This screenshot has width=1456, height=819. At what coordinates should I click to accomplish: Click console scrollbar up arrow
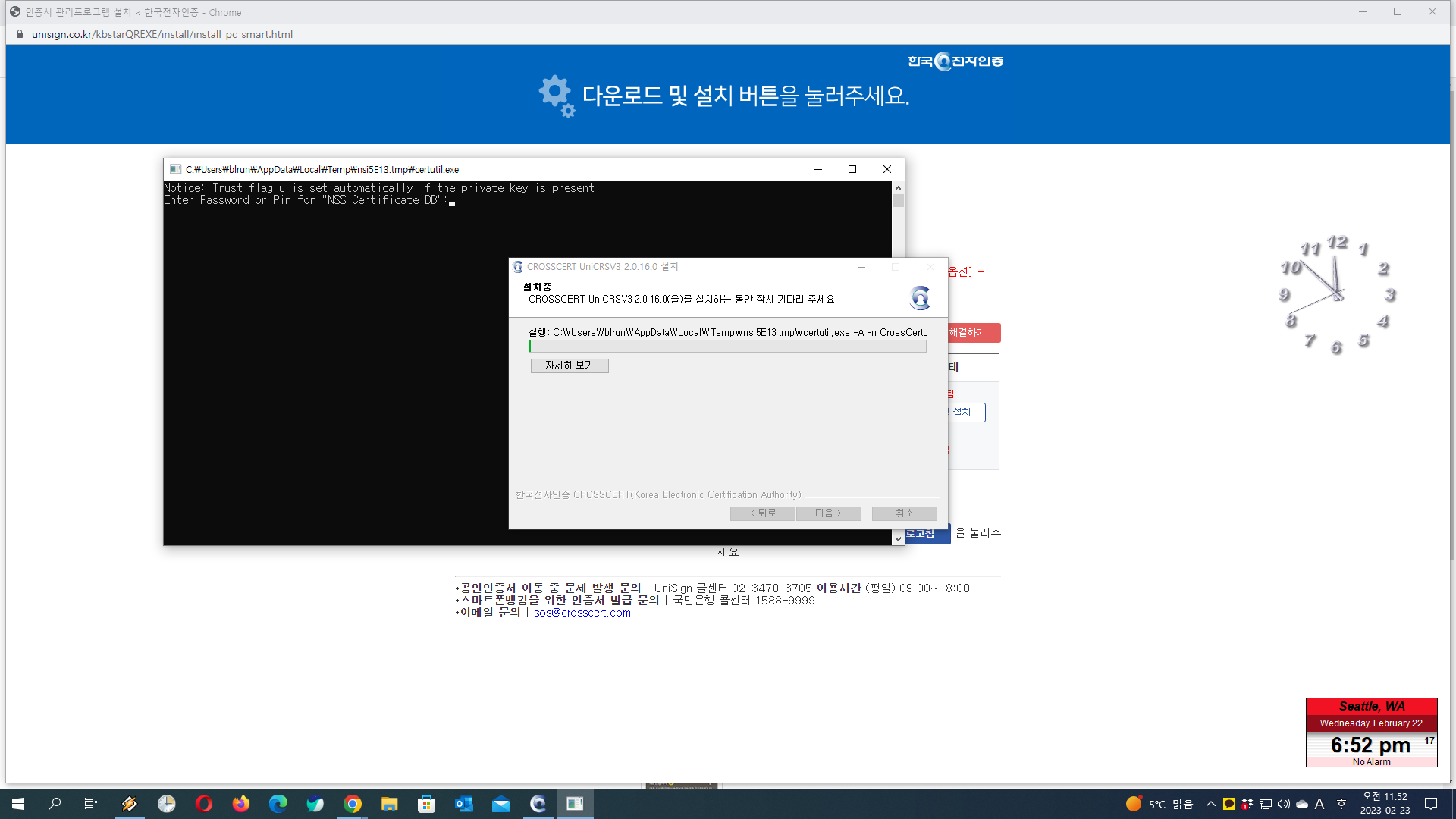click(899, 188)
